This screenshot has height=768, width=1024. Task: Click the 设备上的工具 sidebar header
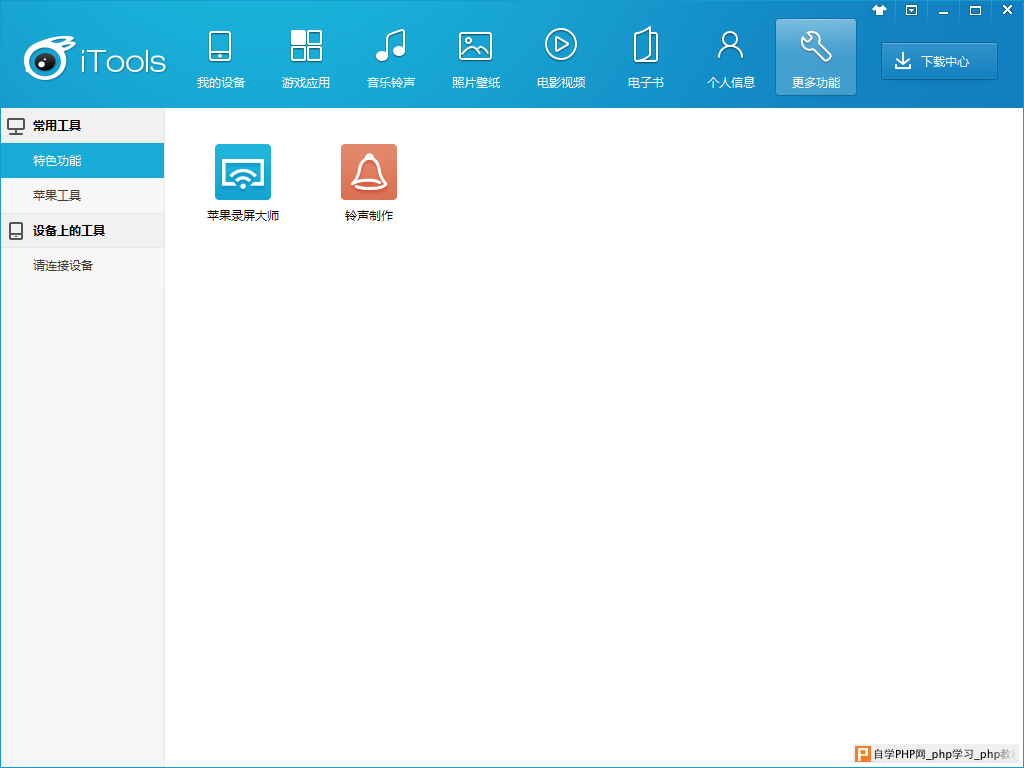click(82, 231)
